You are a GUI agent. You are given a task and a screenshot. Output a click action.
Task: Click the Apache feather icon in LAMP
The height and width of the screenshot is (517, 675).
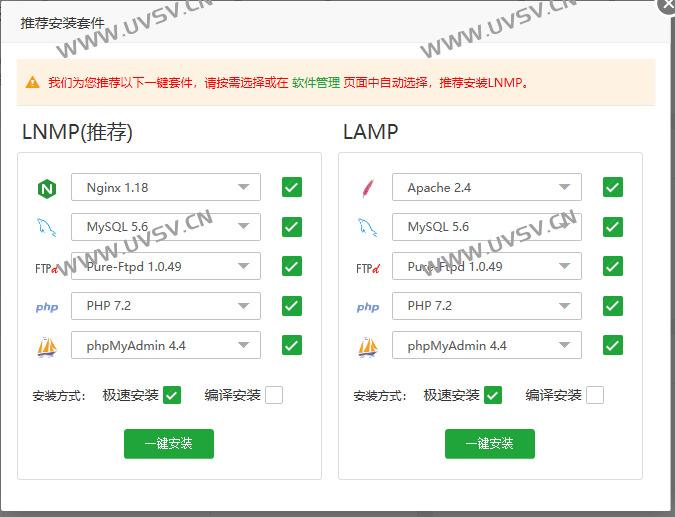368,188
